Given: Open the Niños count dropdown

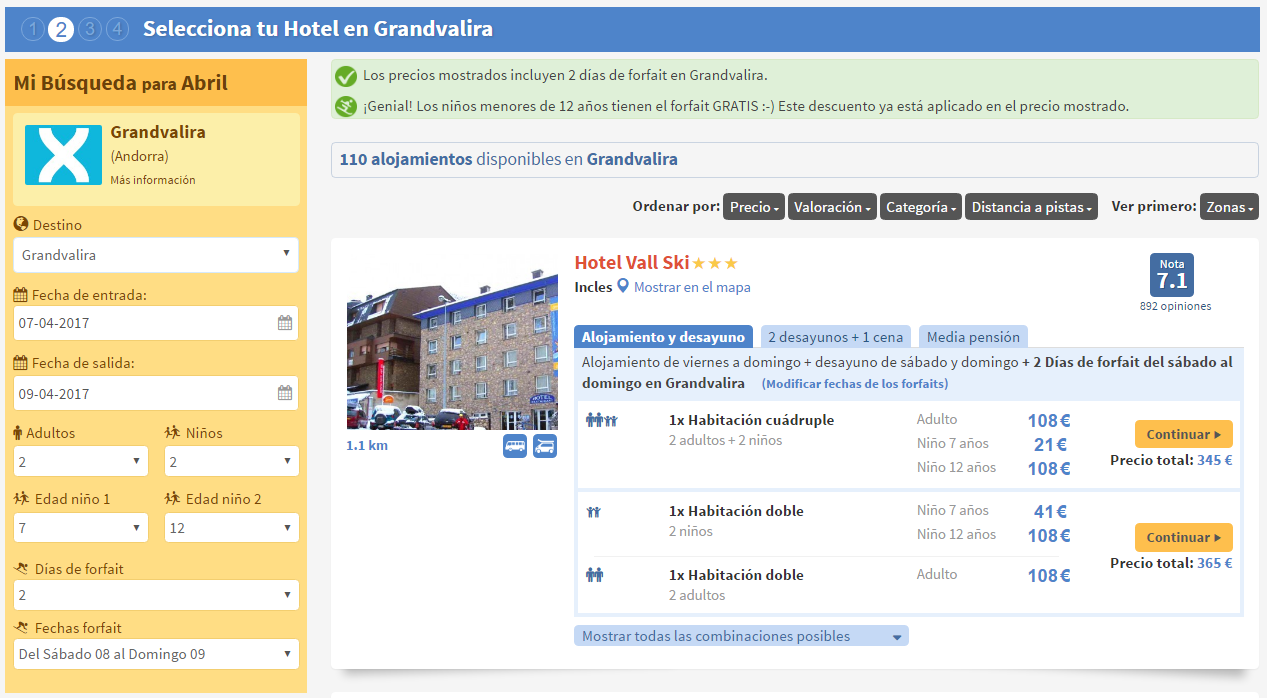Looking at the screenshot, I should click(x=231, y=461).
